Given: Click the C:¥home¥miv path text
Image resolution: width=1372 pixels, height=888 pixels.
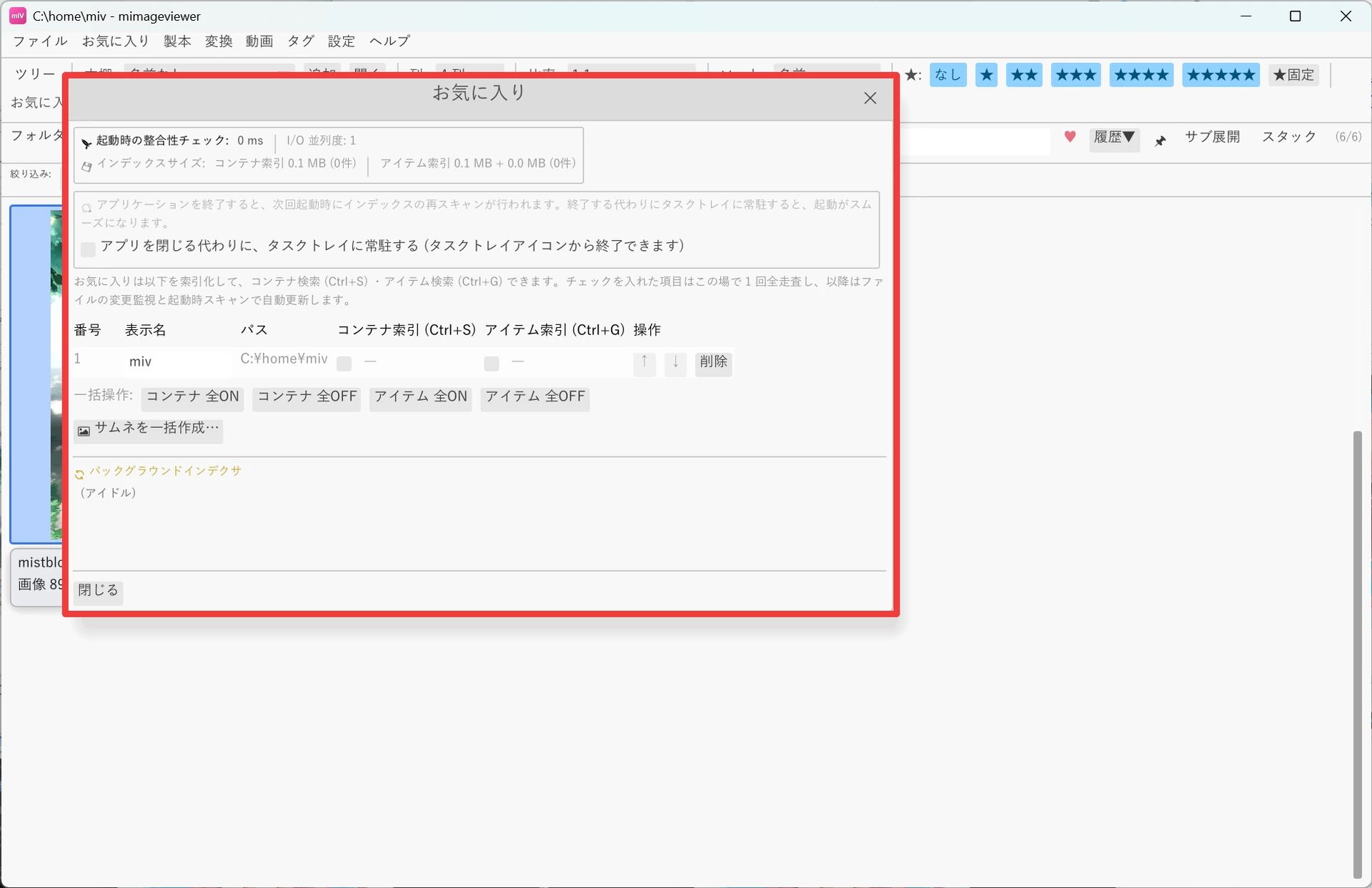Looking at the screenshot, I should point(284,359).
